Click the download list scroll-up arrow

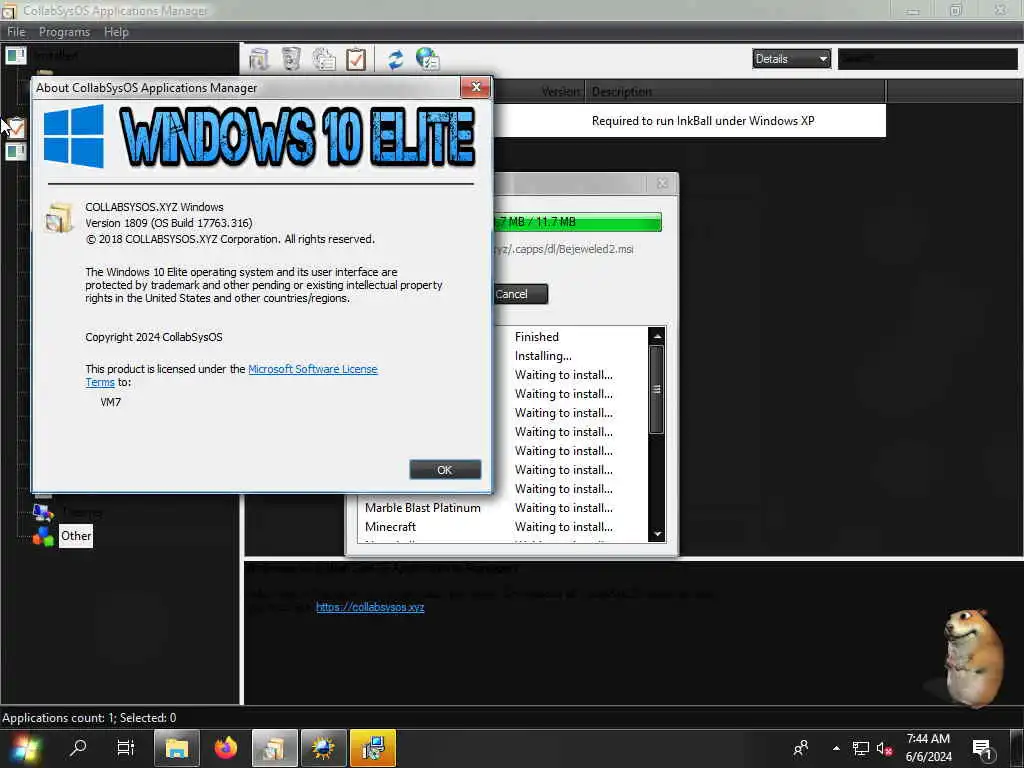tap(657, 336)
